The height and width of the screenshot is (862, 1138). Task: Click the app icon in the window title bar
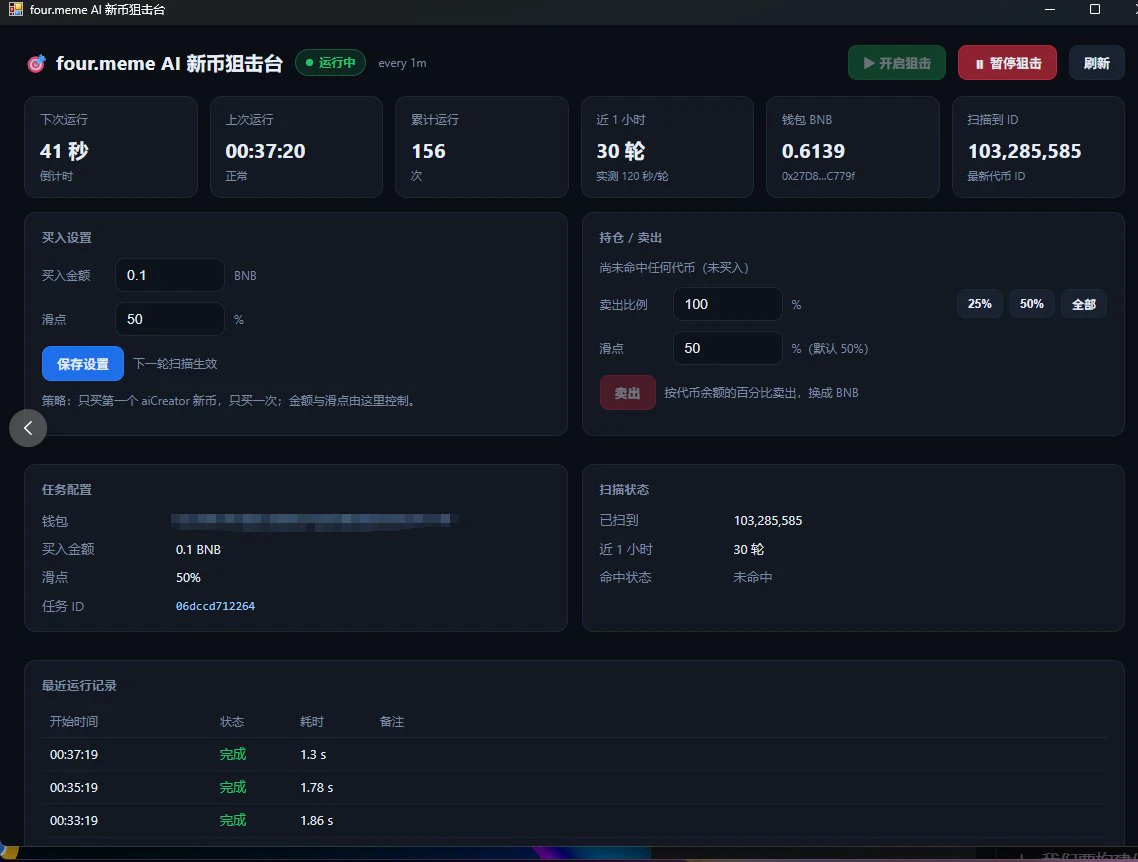[15, 9]
